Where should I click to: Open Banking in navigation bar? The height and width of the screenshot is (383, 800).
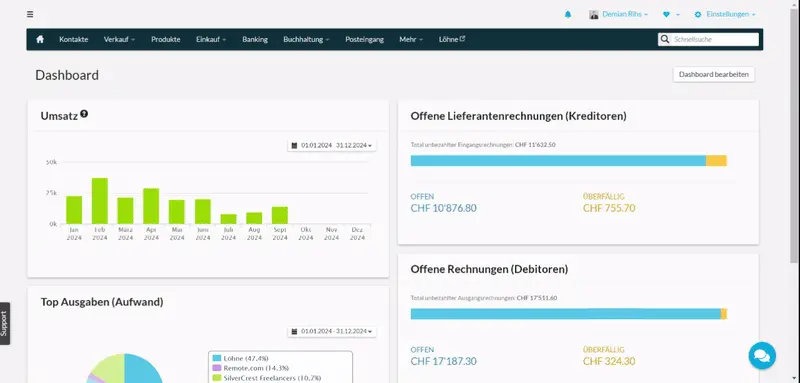tap(255, 39)
